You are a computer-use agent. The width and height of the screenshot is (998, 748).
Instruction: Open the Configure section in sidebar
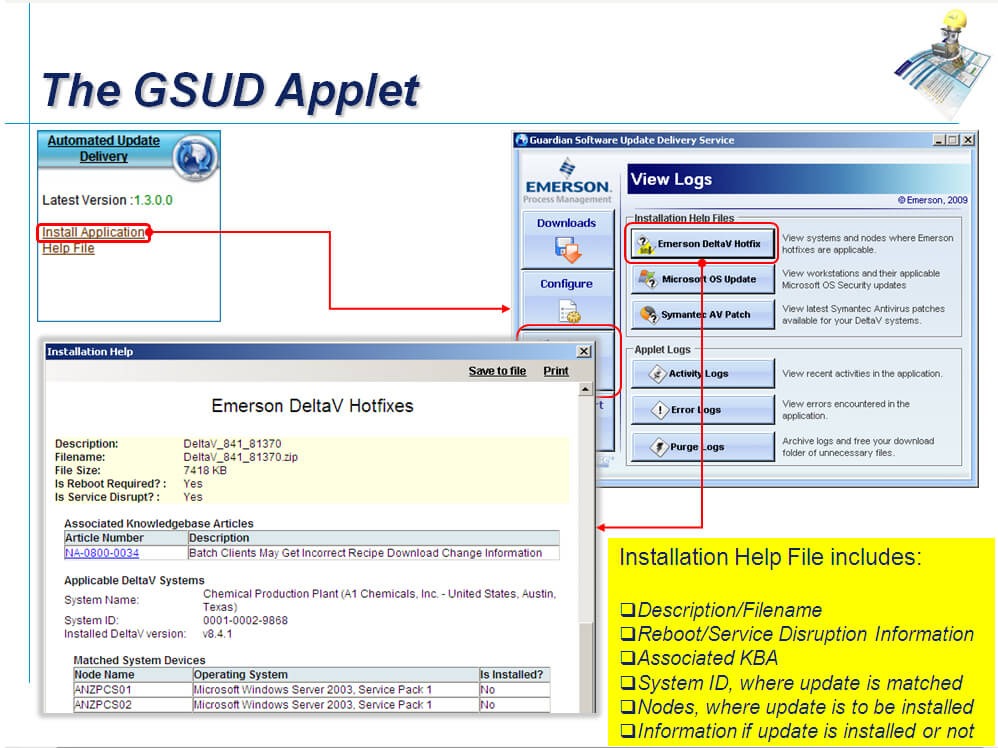point(566,299)
